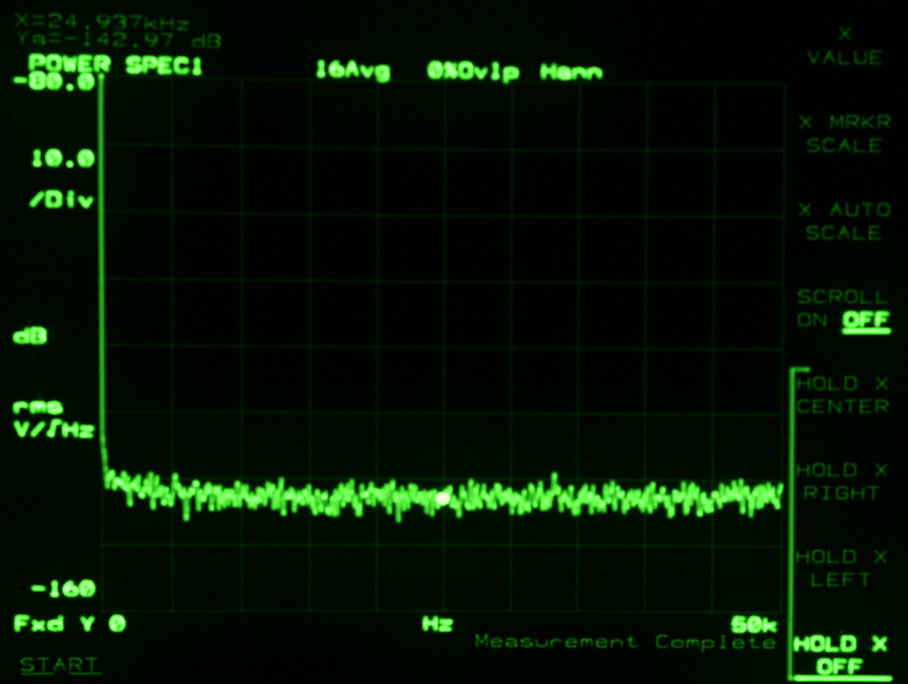Choose the X MRKR SCALE softkey

point(844,134)
